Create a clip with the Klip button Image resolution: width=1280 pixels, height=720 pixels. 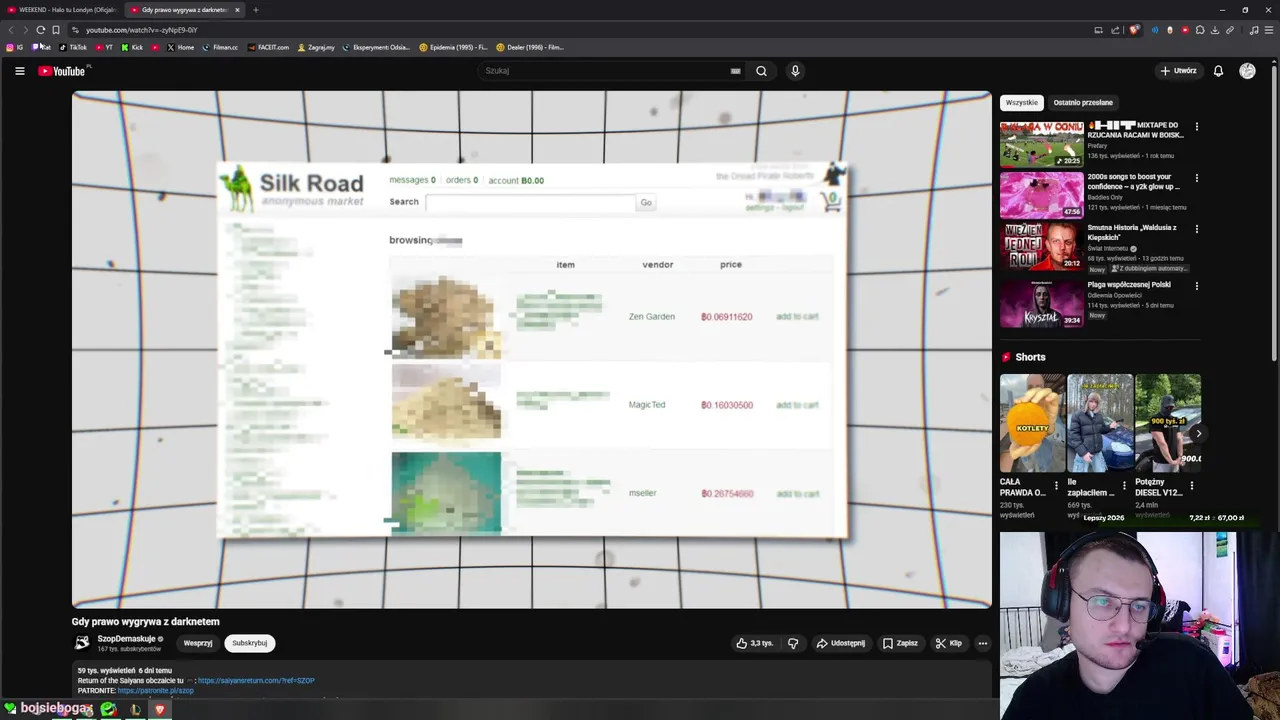pos(948,643)
